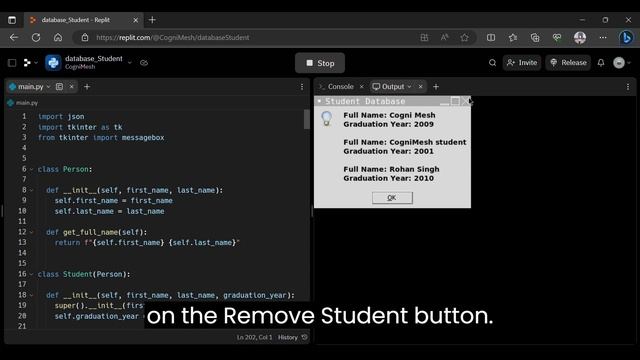View site info via the lock icon
Viewport: 640px width, 360px height.
click(x=85, y=38)
